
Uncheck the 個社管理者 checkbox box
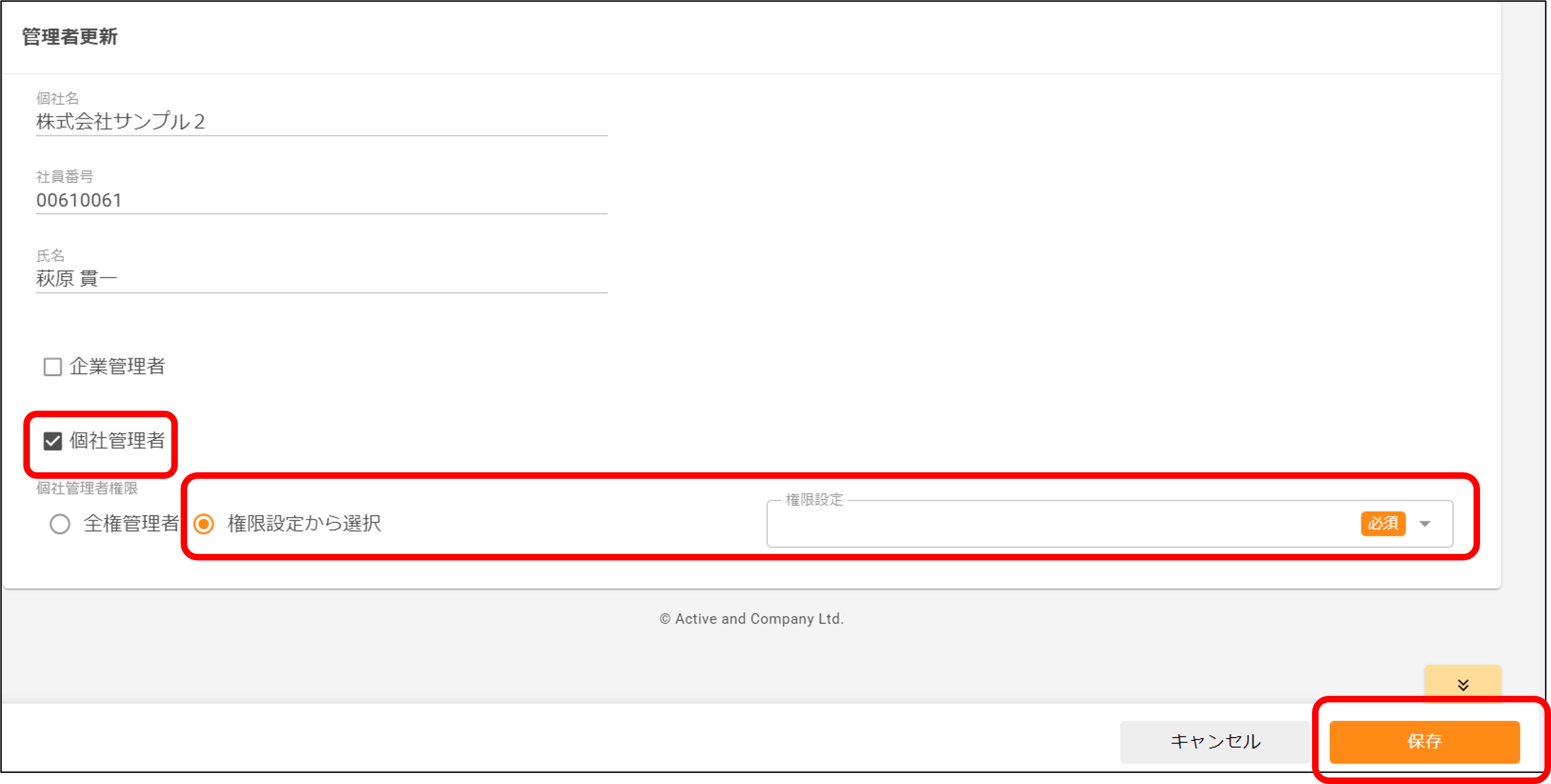(x=52, y=441)
